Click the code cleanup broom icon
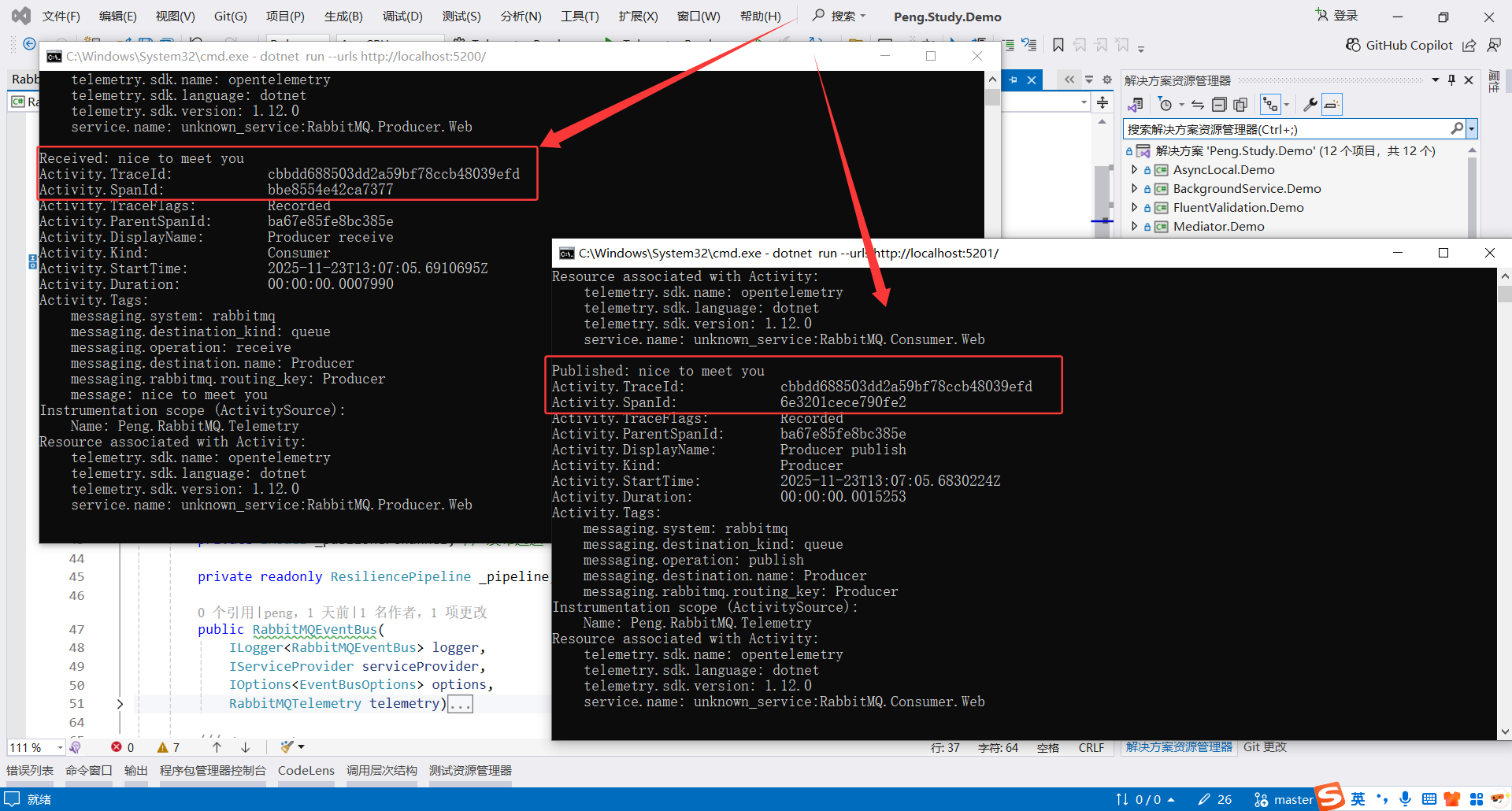 287,746
